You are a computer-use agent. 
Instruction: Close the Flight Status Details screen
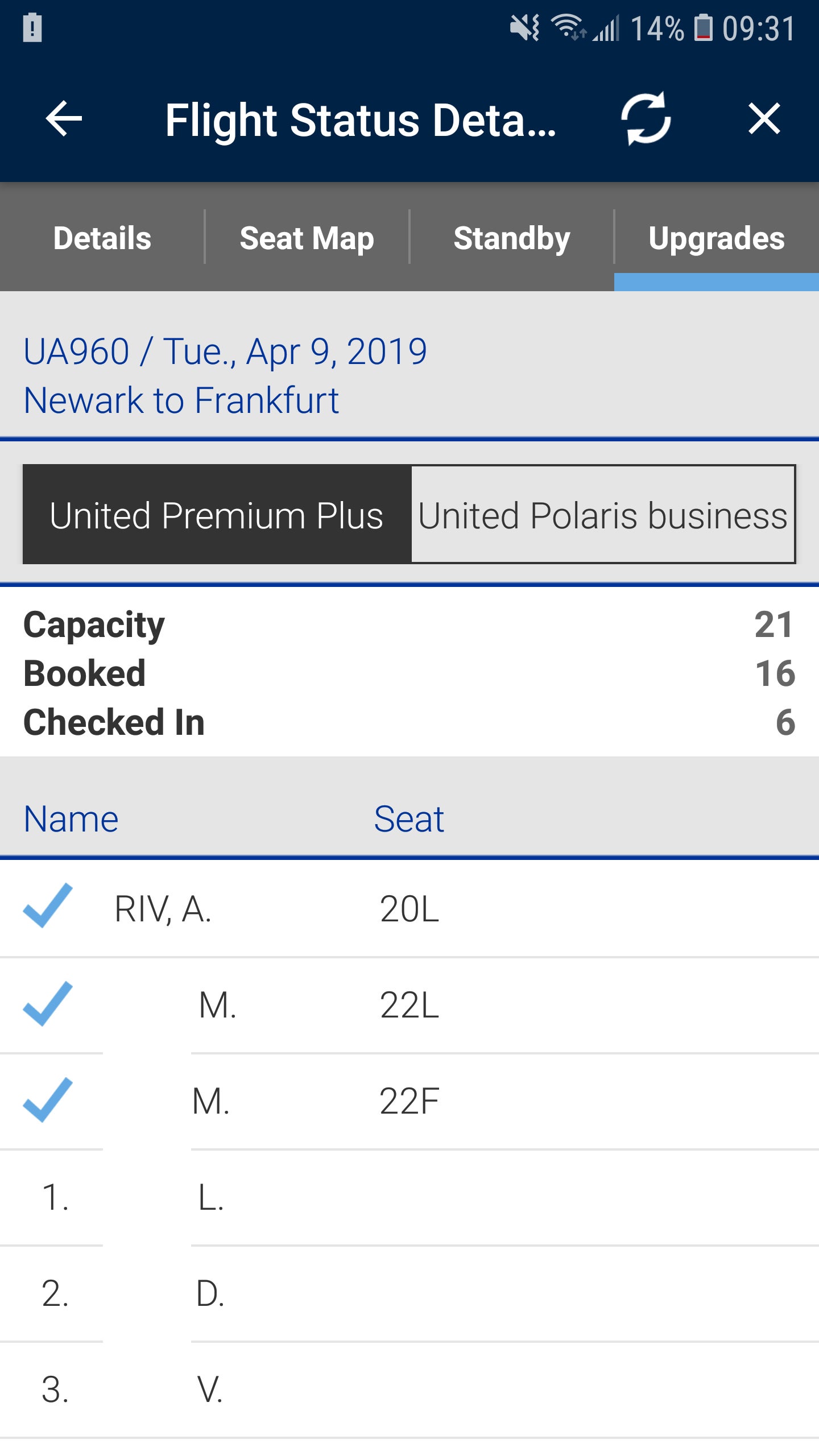point(764,119)
